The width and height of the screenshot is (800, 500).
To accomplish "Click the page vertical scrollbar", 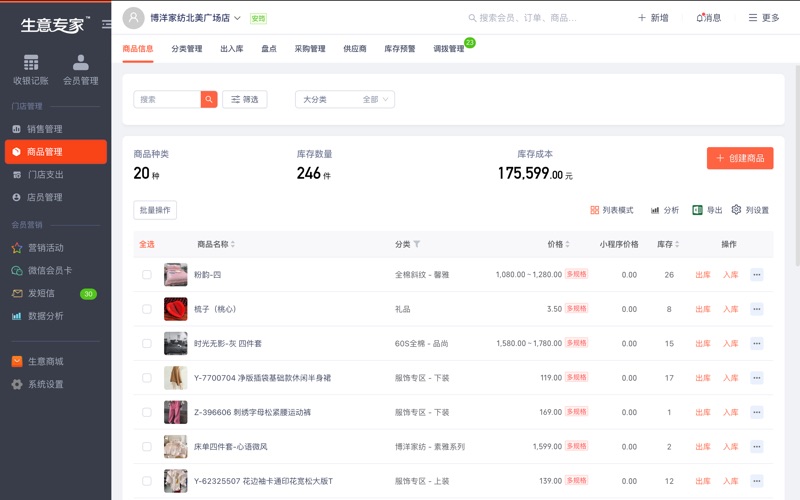I will (797, 166).
